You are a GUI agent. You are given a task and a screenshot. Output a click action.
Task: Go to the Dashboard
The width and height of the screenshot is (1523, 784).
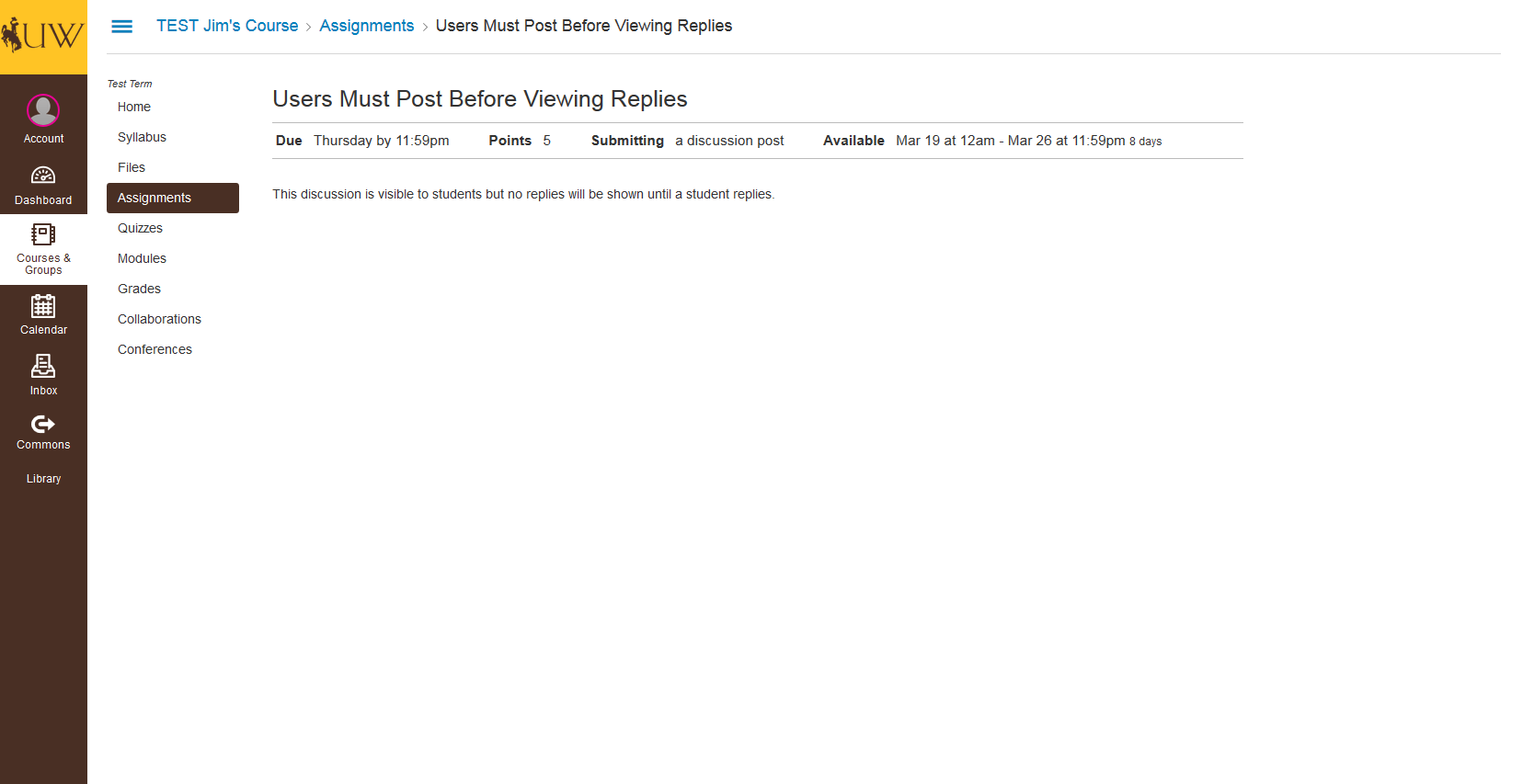[43, 186]
